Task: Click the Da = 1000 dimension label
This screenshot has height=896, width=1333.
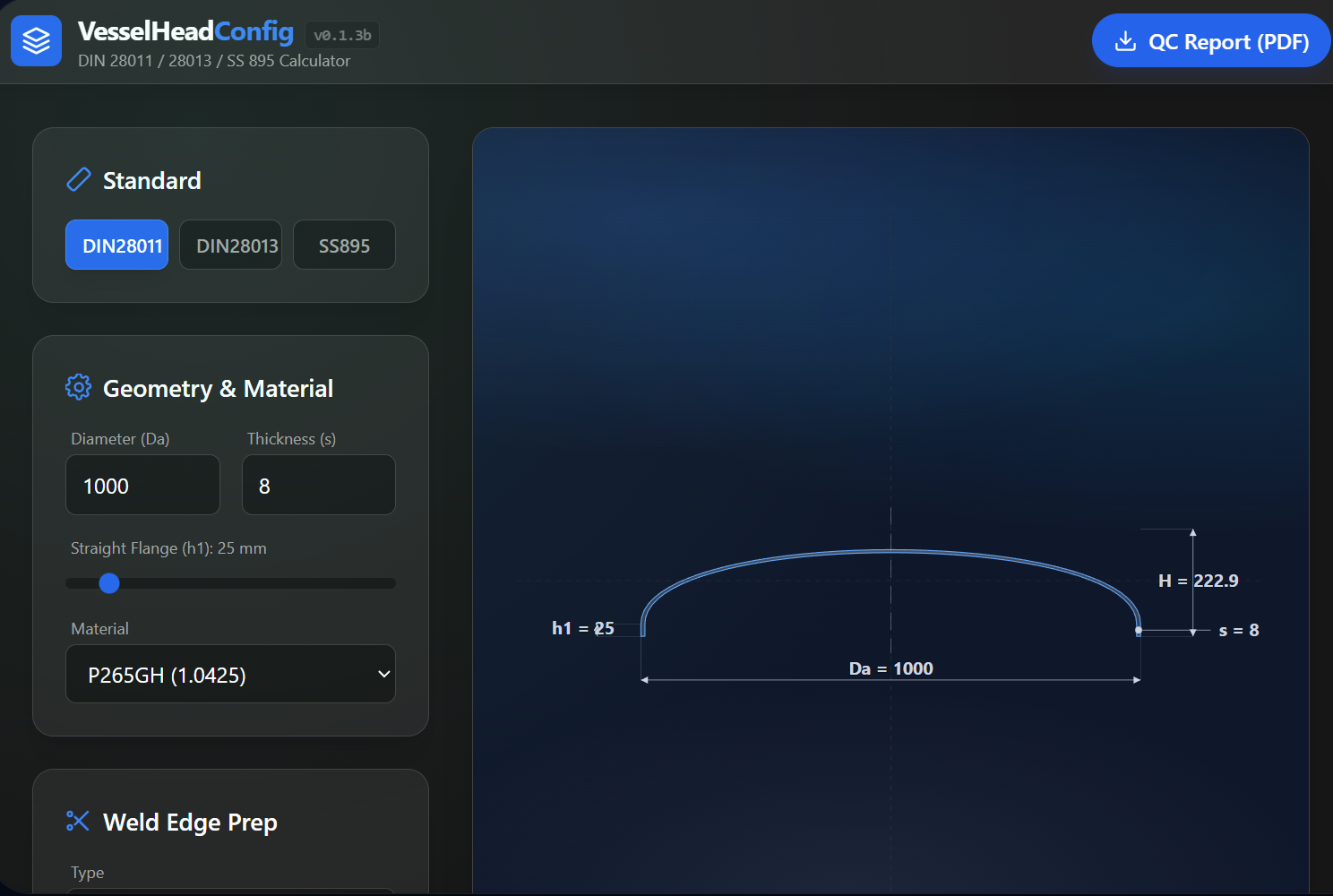Action: pos(890,668)
